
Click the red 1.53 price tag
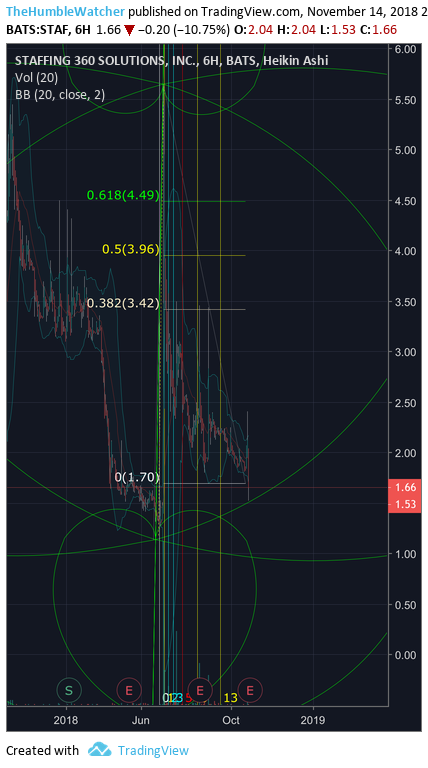click(405, 504)
